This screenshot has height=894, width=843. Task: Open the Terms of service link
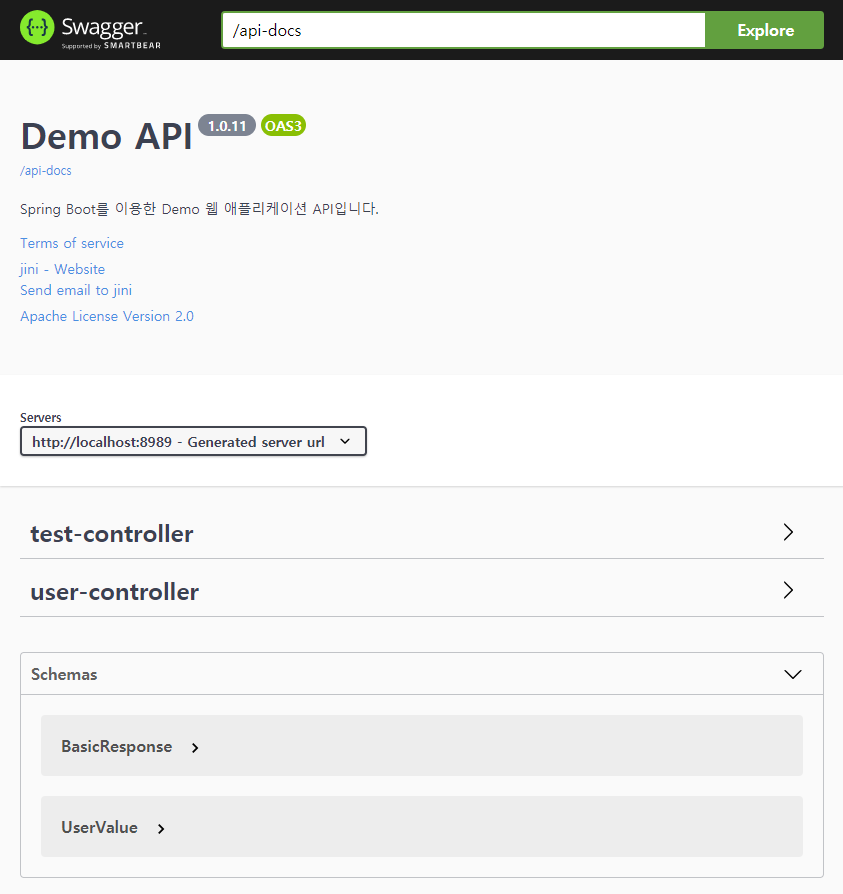click(71, 243)
